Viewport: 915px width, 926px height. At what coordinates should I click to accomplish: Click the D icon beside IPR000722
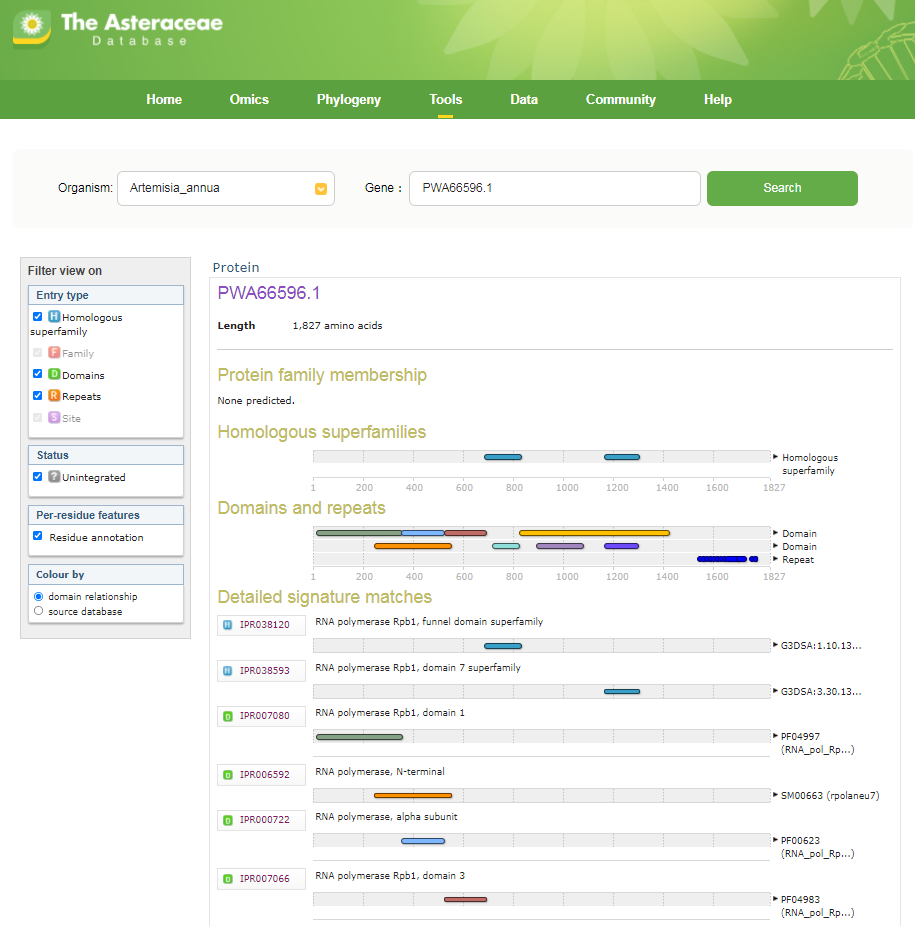228,820
